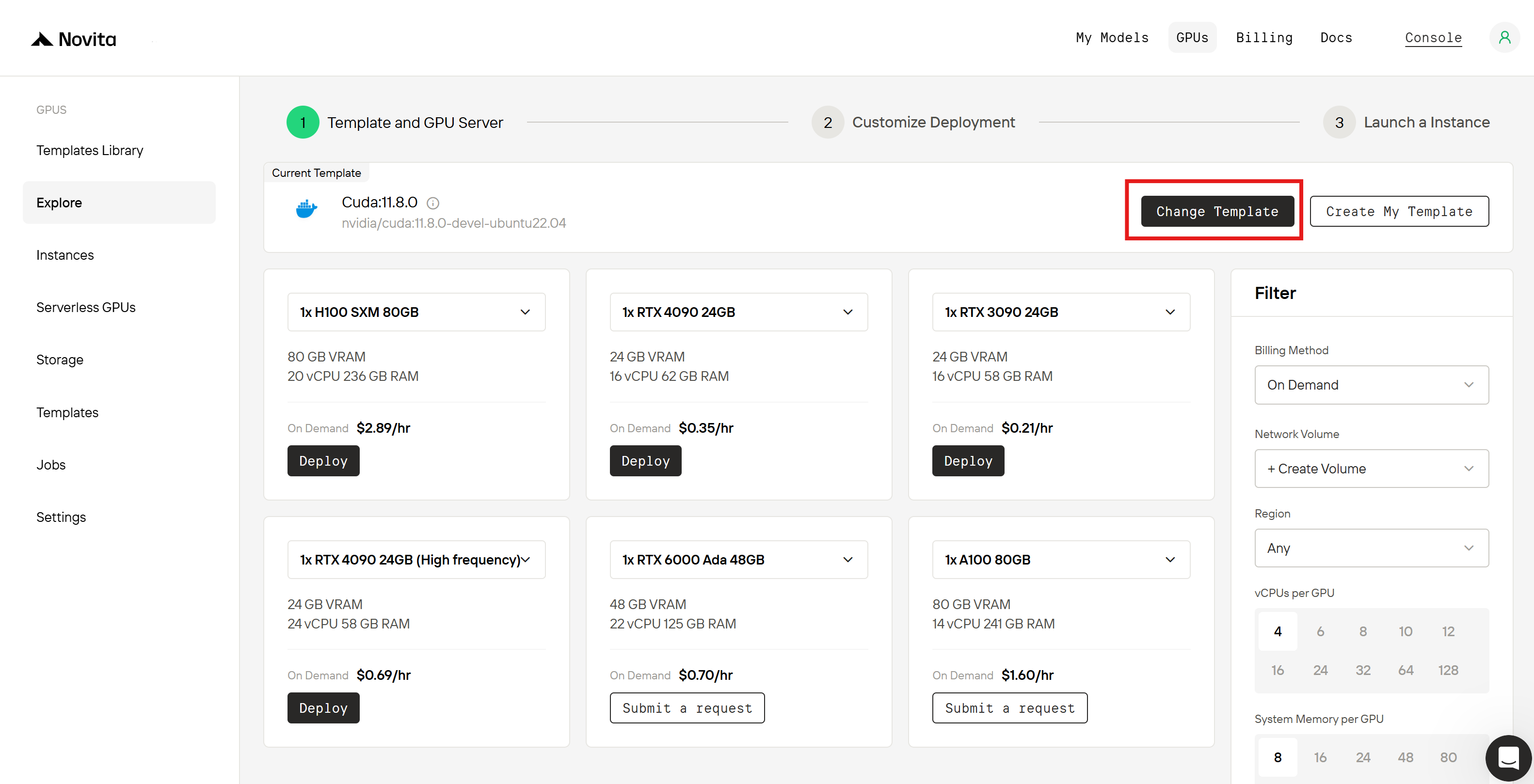Image resolution: width=1534 pixels, height=784 pixels.
Task: Open the user profile avatar icon
Action: [1504, 37]
